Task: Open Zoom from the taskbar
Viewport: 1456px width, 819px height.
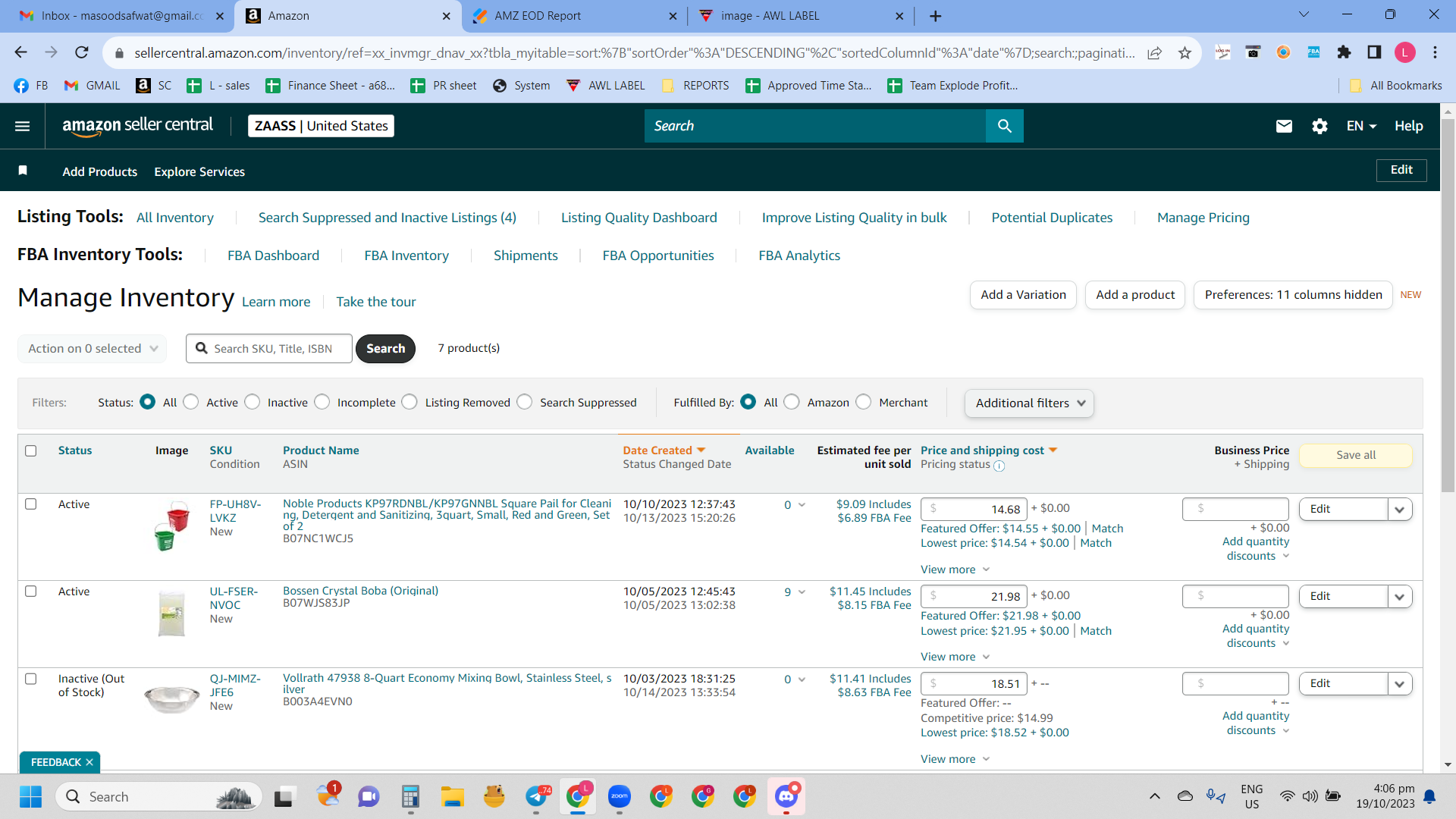Action: (620, 796)
